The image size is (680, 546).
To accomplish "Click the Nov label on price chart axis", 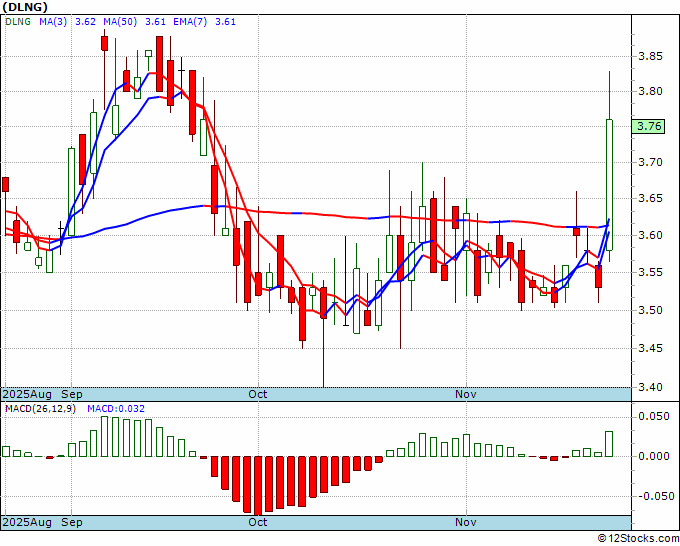I will pyautogui.click(x=466, y=394).
